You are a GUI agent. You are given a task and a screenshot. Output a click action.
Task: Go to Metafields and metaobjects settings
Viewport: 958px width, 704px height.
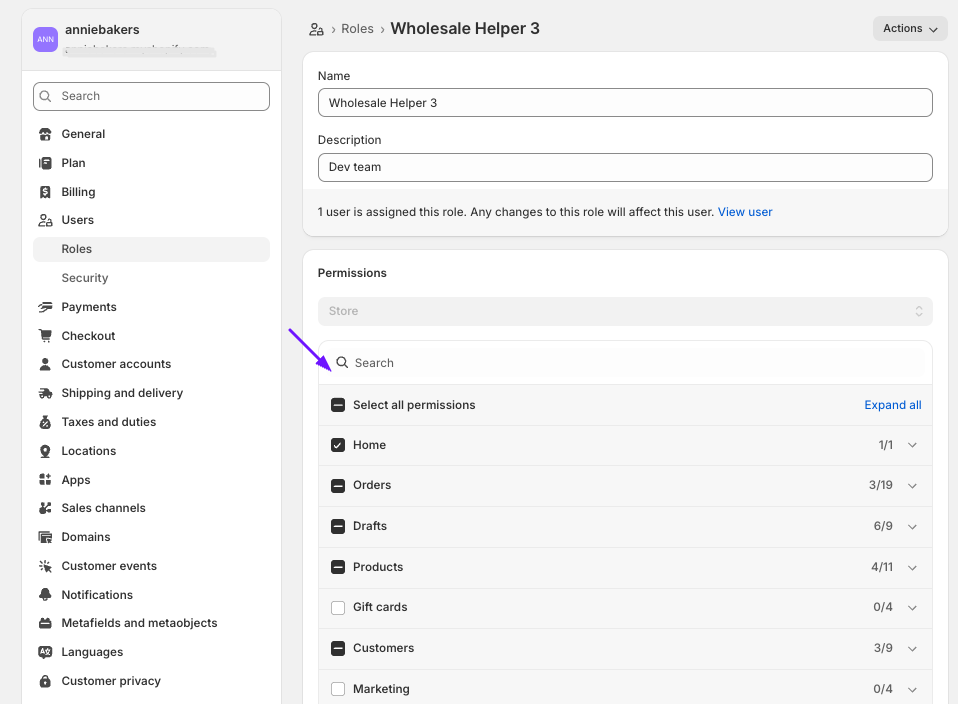pos(139,623)
